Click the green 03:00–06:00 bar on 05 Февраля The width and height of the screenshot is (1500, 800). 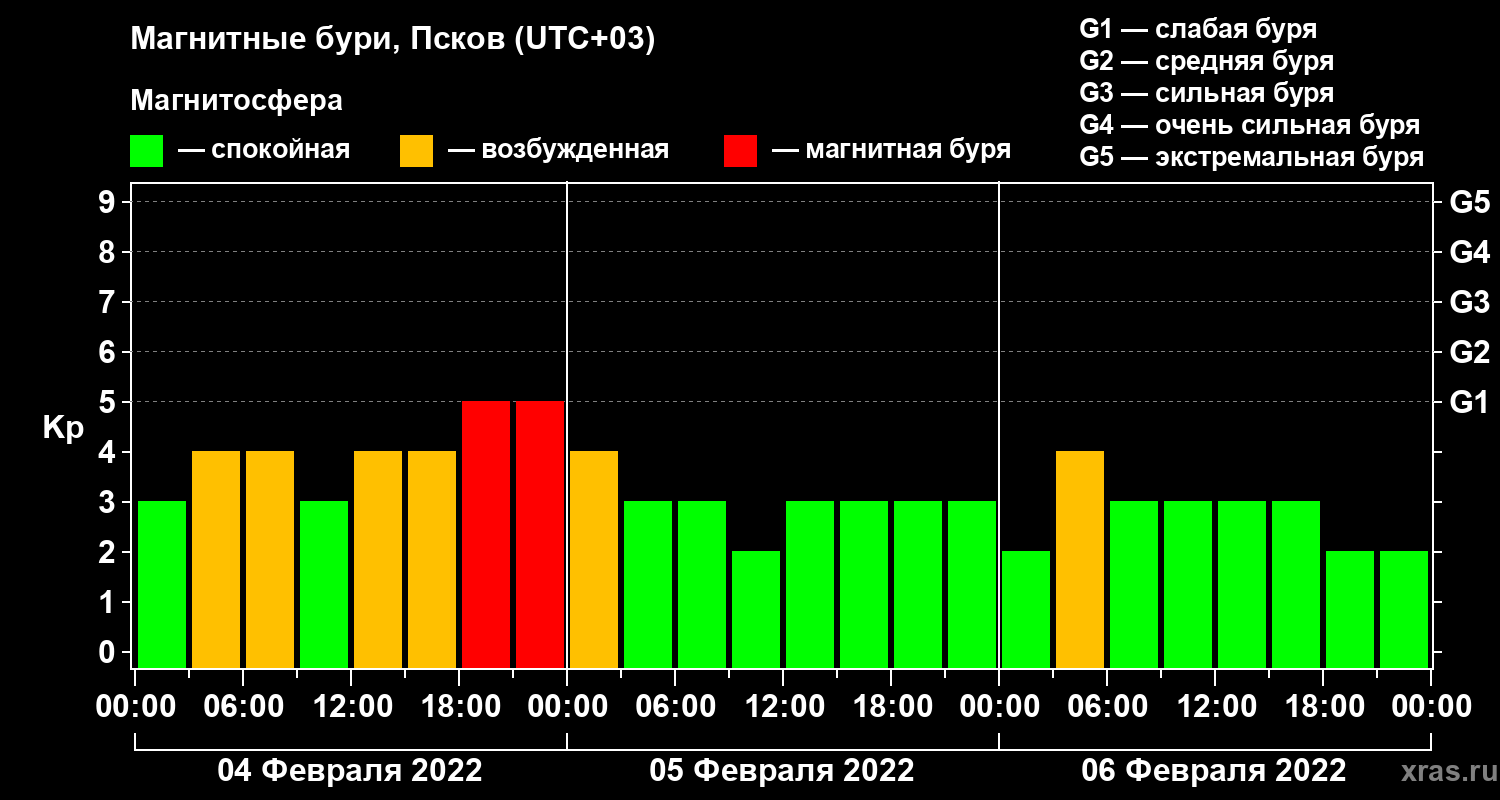[x=648, y=584]
